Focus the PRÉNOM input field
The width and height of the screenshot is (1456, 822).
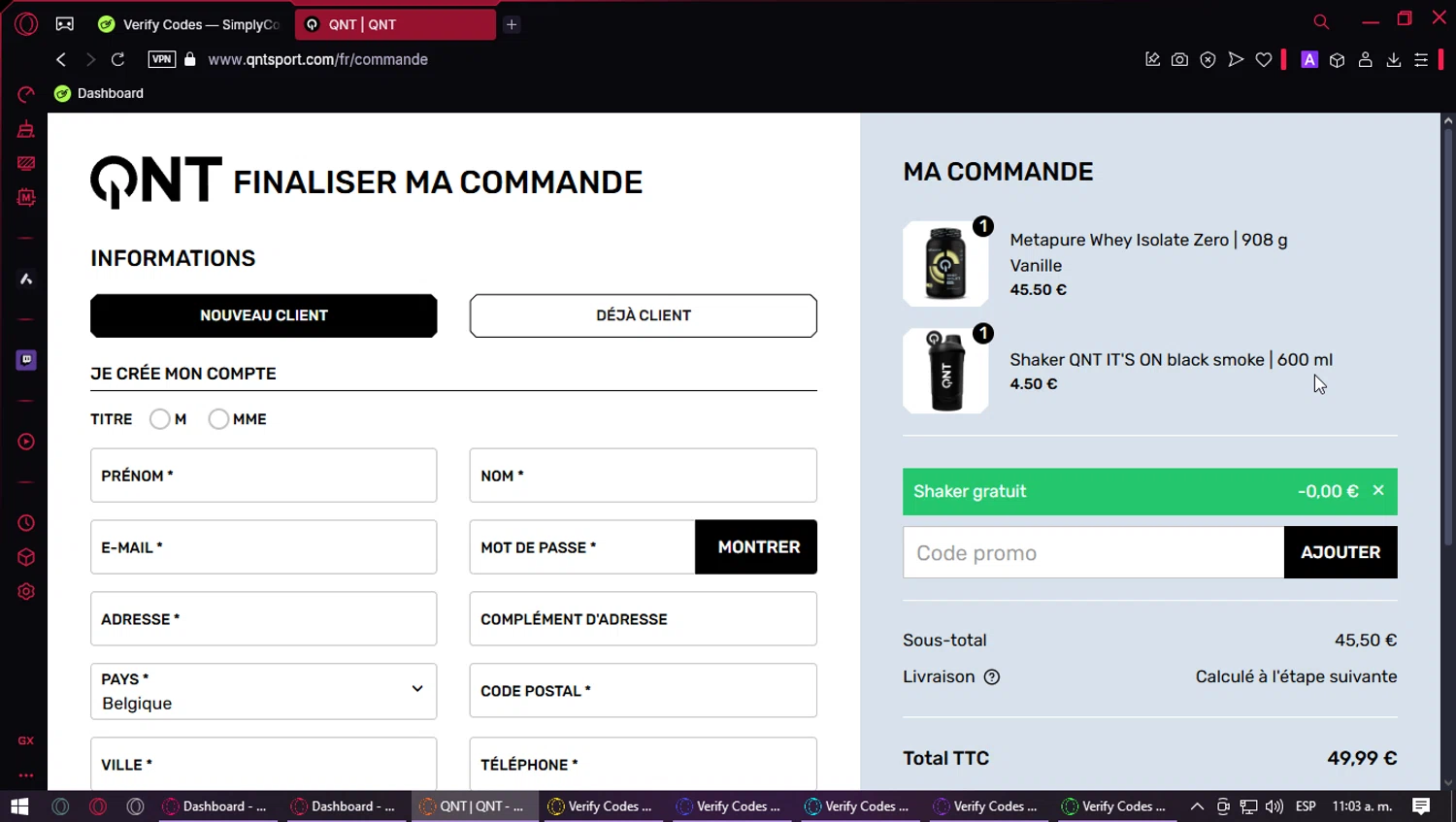[264, 476]
